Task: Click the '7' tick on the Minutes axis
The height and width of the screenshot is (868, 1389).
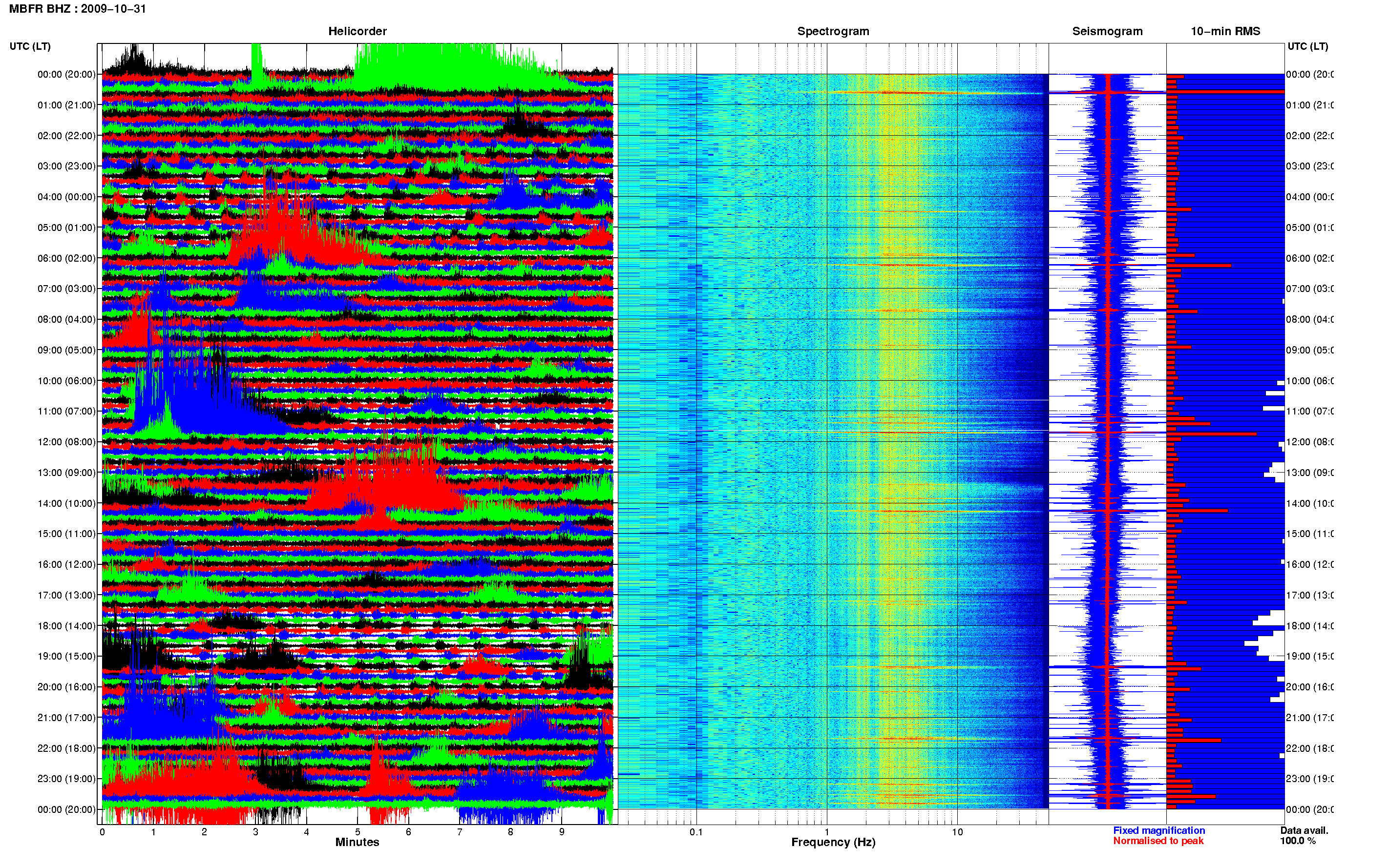Action: coord(460,832)
